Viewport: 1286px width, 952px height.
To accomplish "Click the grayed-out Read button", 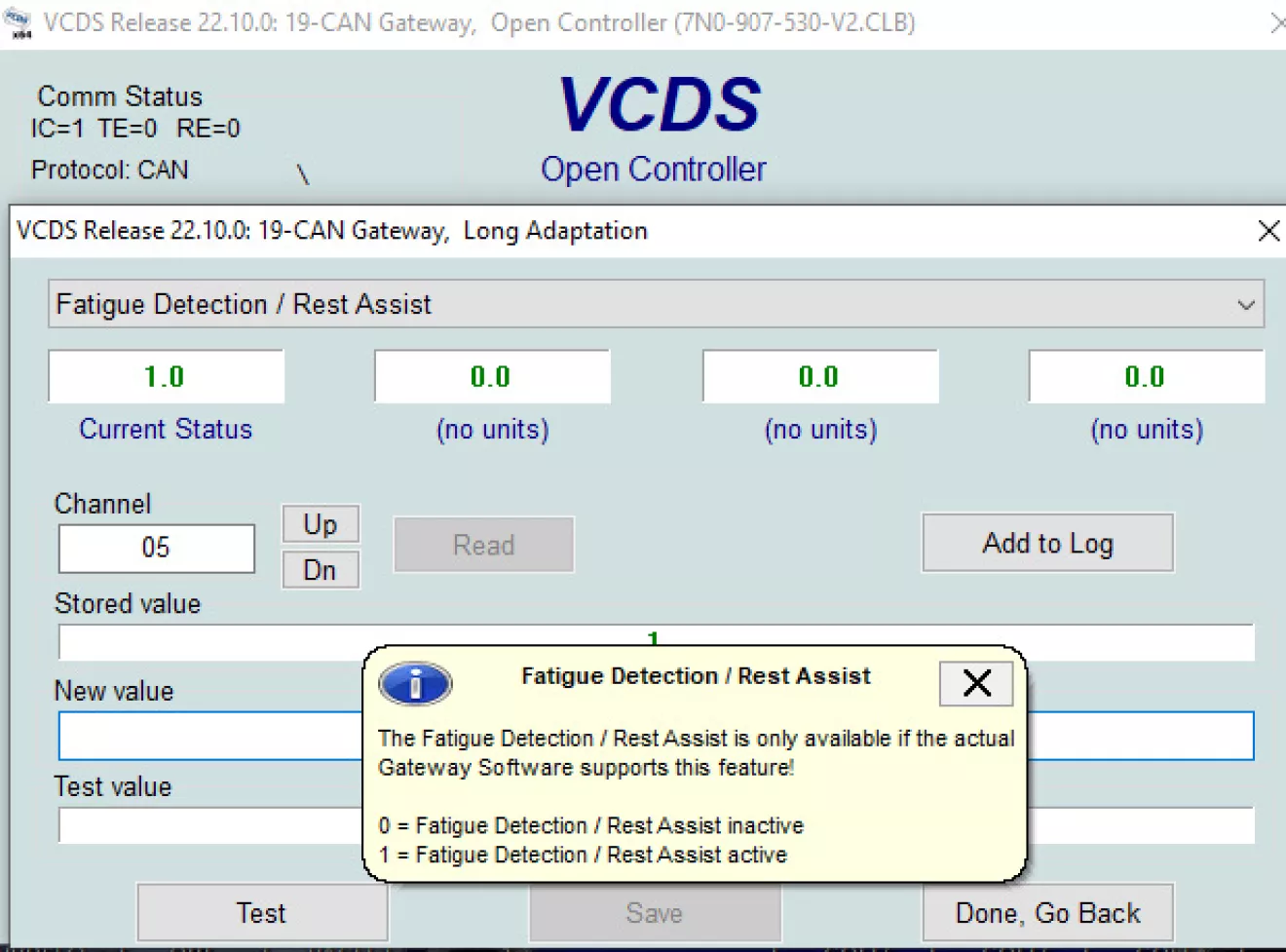I will pos(483,545).
